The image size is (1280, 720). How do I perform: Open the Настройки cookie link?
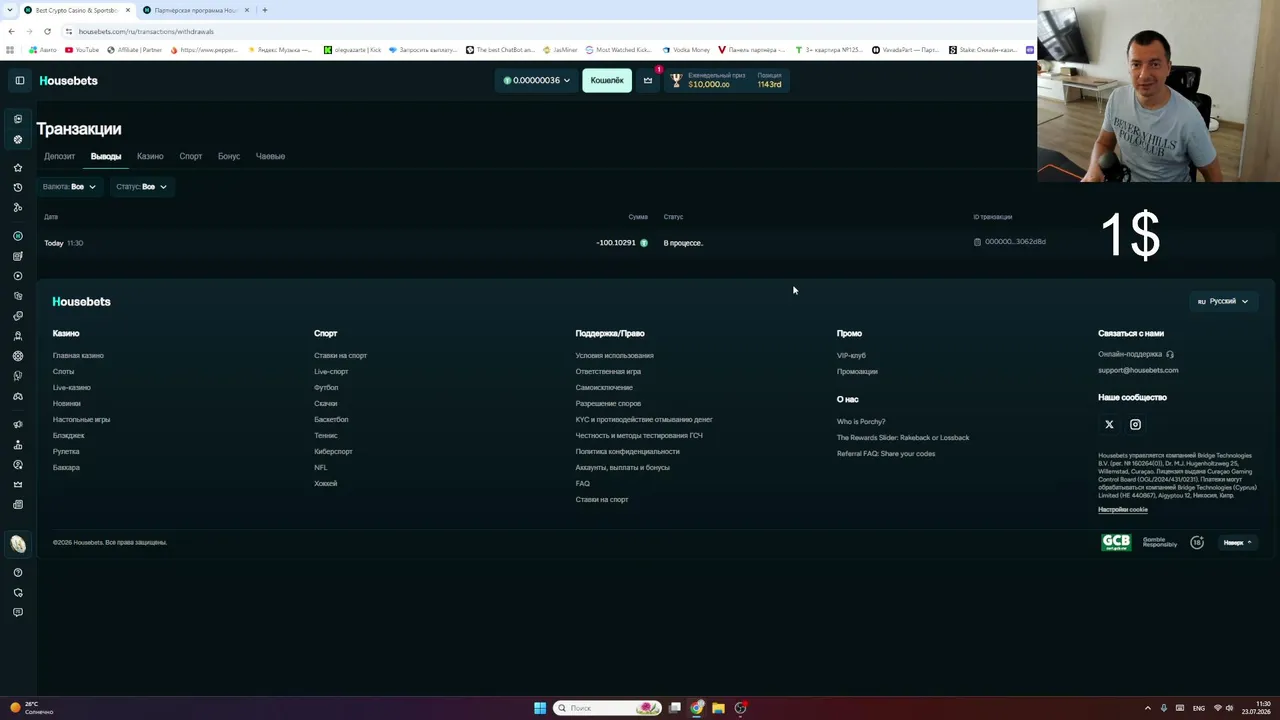pyautogui.click(x=1123, y=510)
